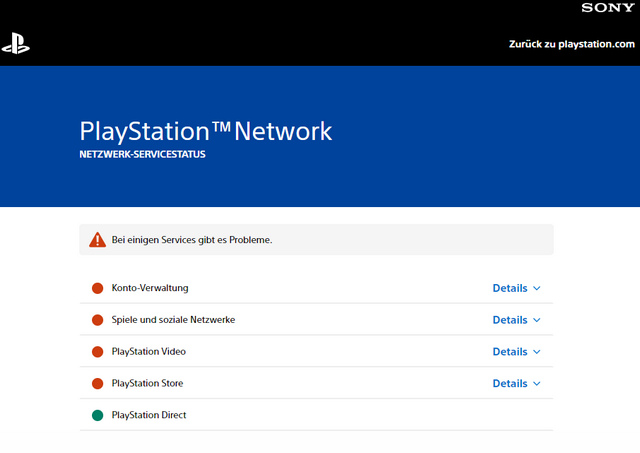Click the green status dot for PlayStation Direct
The image size is (640, 453).
98,415
